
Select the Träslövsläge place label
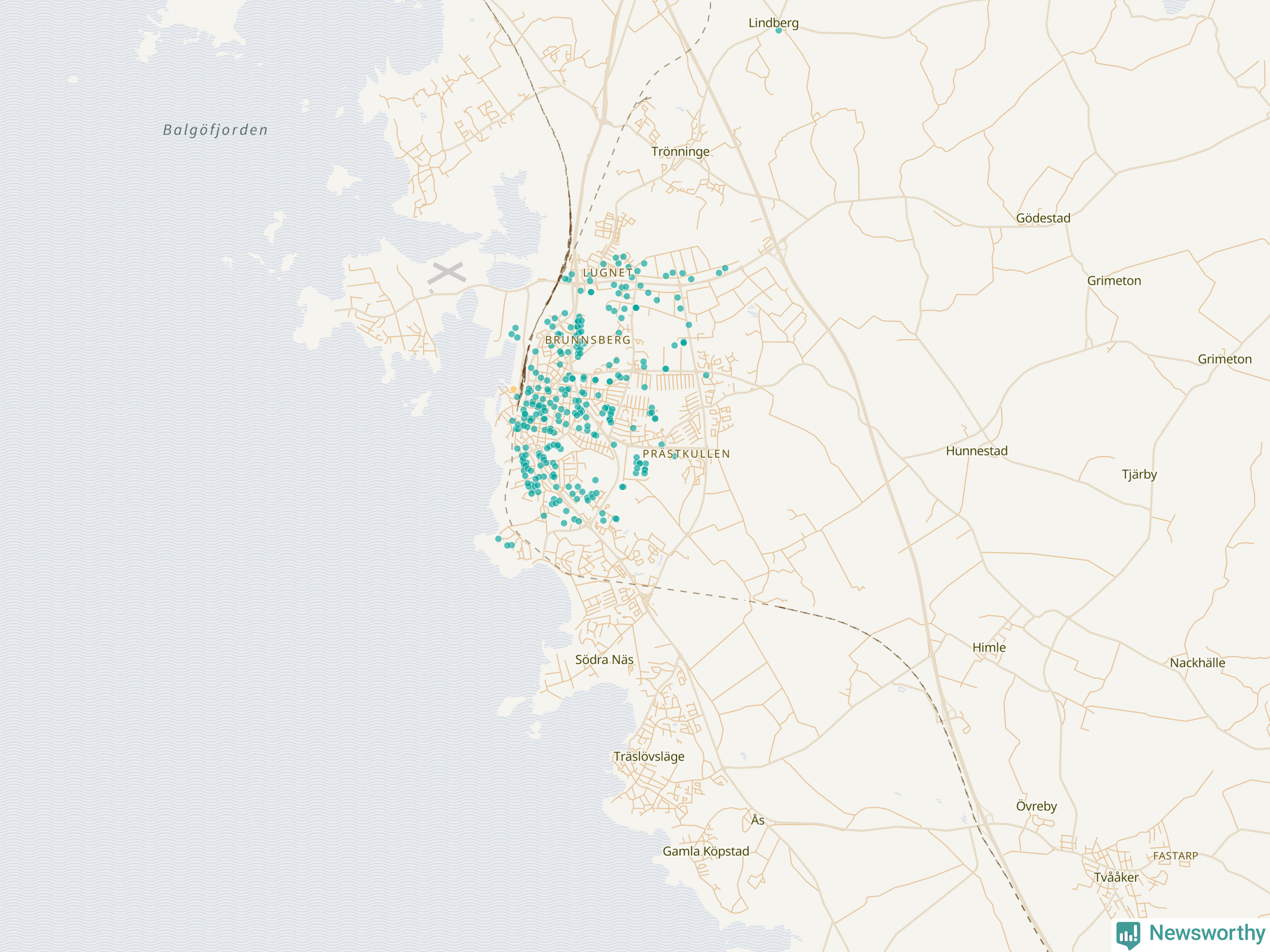tap(649, 756)
